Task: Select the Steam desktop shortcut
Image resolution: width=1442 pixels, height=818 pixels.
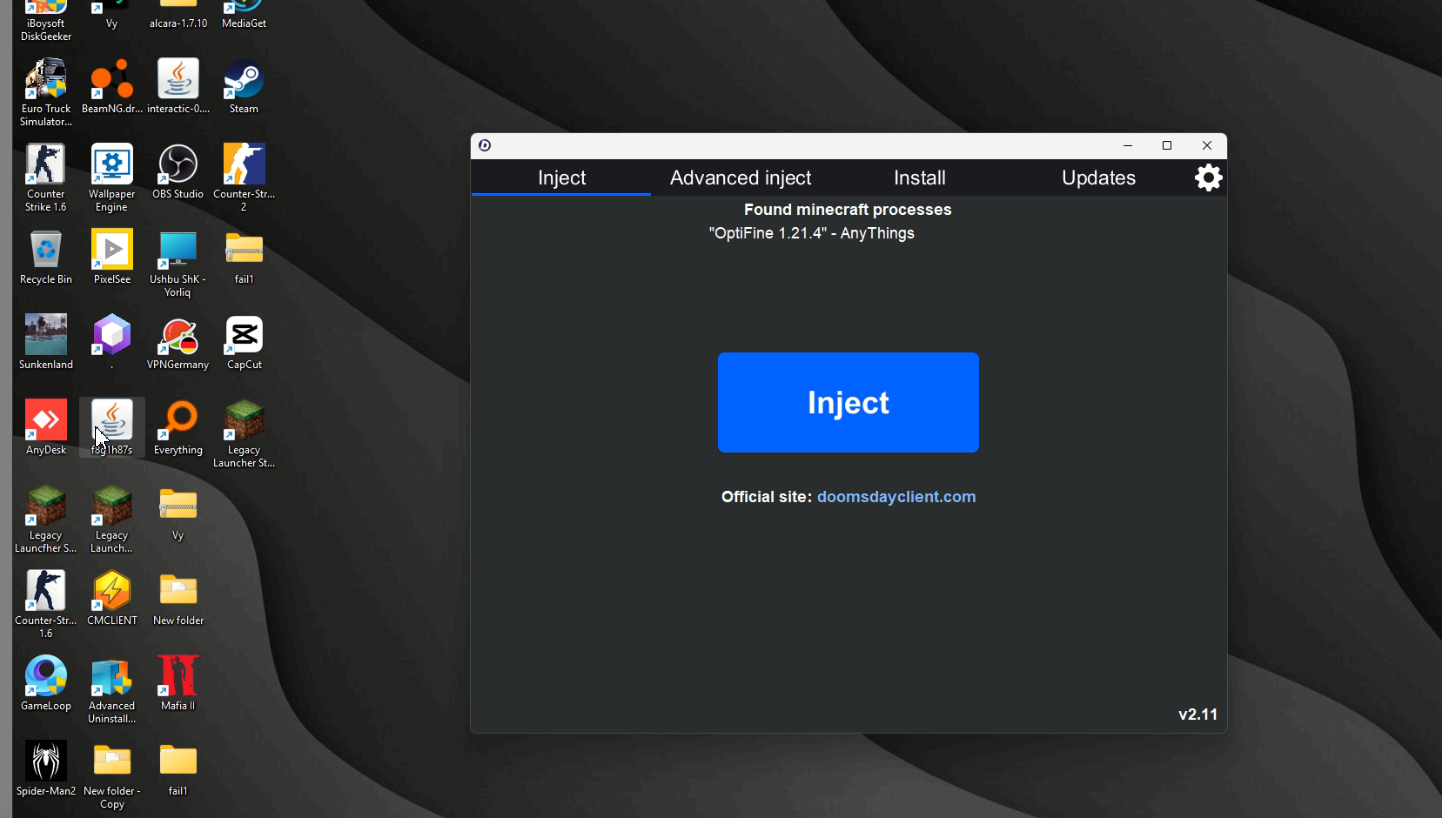Action: [244, 87]
